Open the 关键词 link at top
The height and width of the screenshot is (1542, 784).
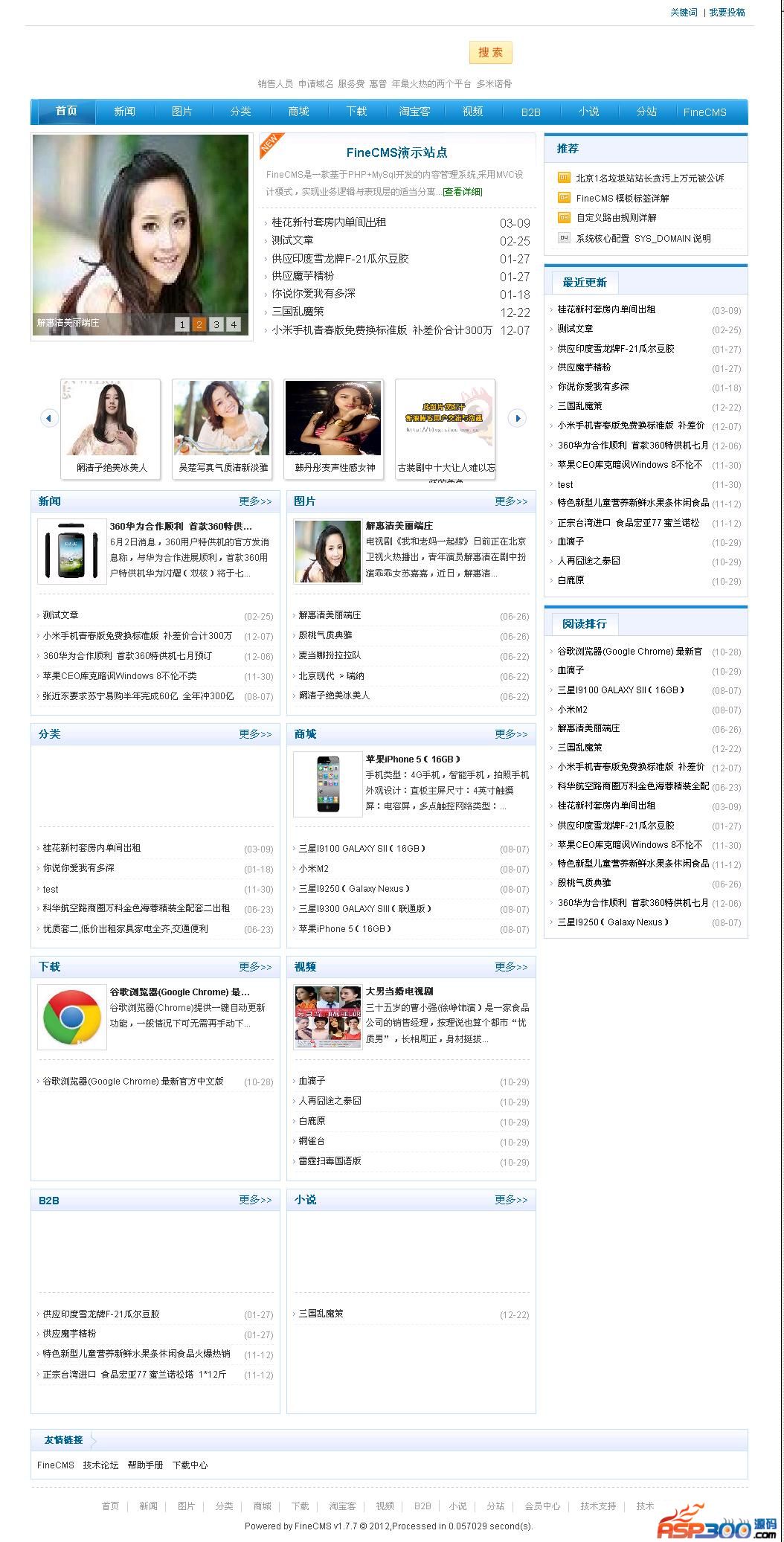pos(684,13)
